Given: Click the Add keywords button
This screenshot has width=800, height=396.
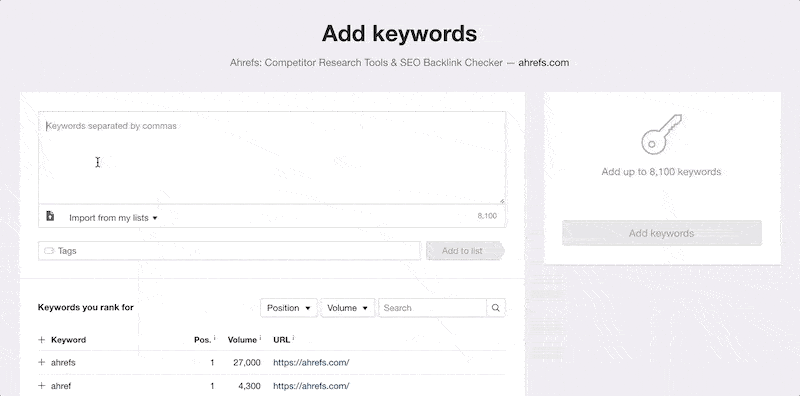Looking at the screenshot, I should [662, 233].
